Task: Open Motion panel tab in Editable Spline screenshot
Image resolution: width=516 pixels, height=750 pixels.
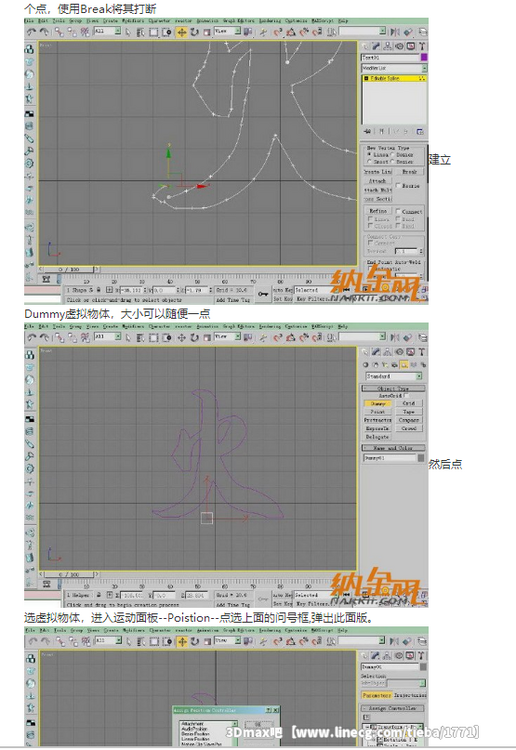Action: coord(399,46)
